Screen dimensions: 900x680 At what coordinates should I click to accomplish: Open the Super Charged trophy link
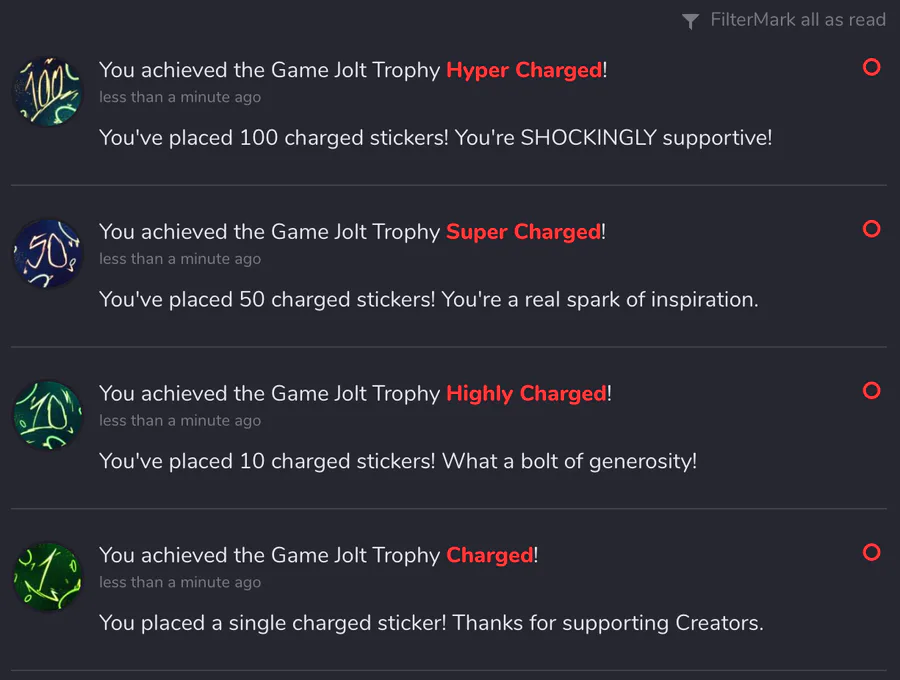[x=524, y=232]
